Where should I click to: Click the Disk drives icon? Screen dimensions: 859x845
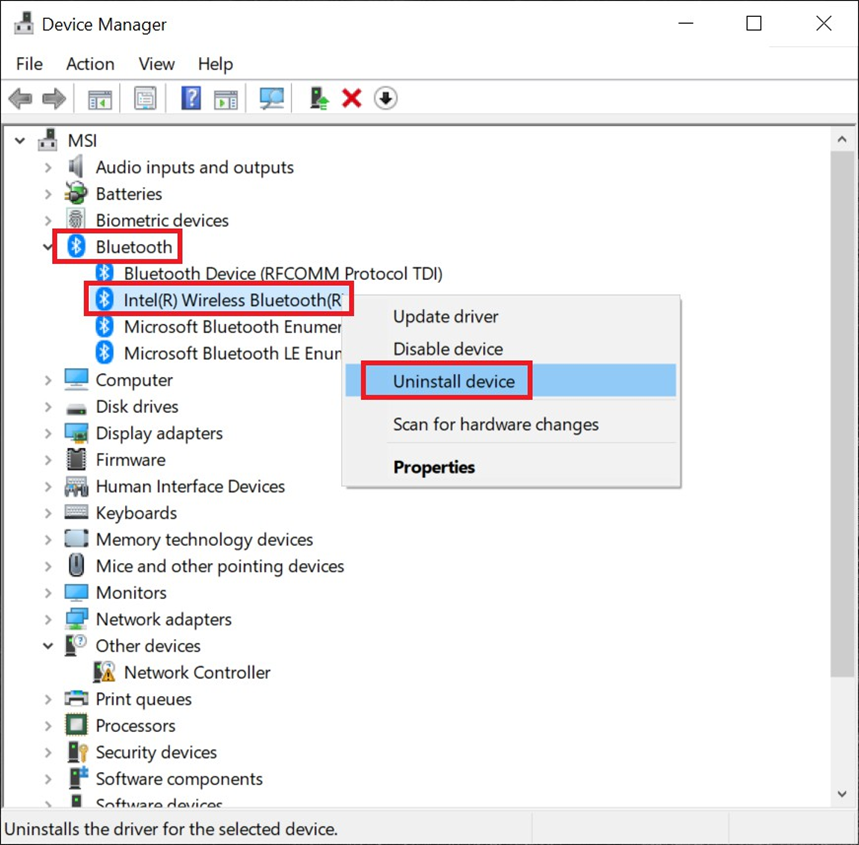tap(76, 408)
